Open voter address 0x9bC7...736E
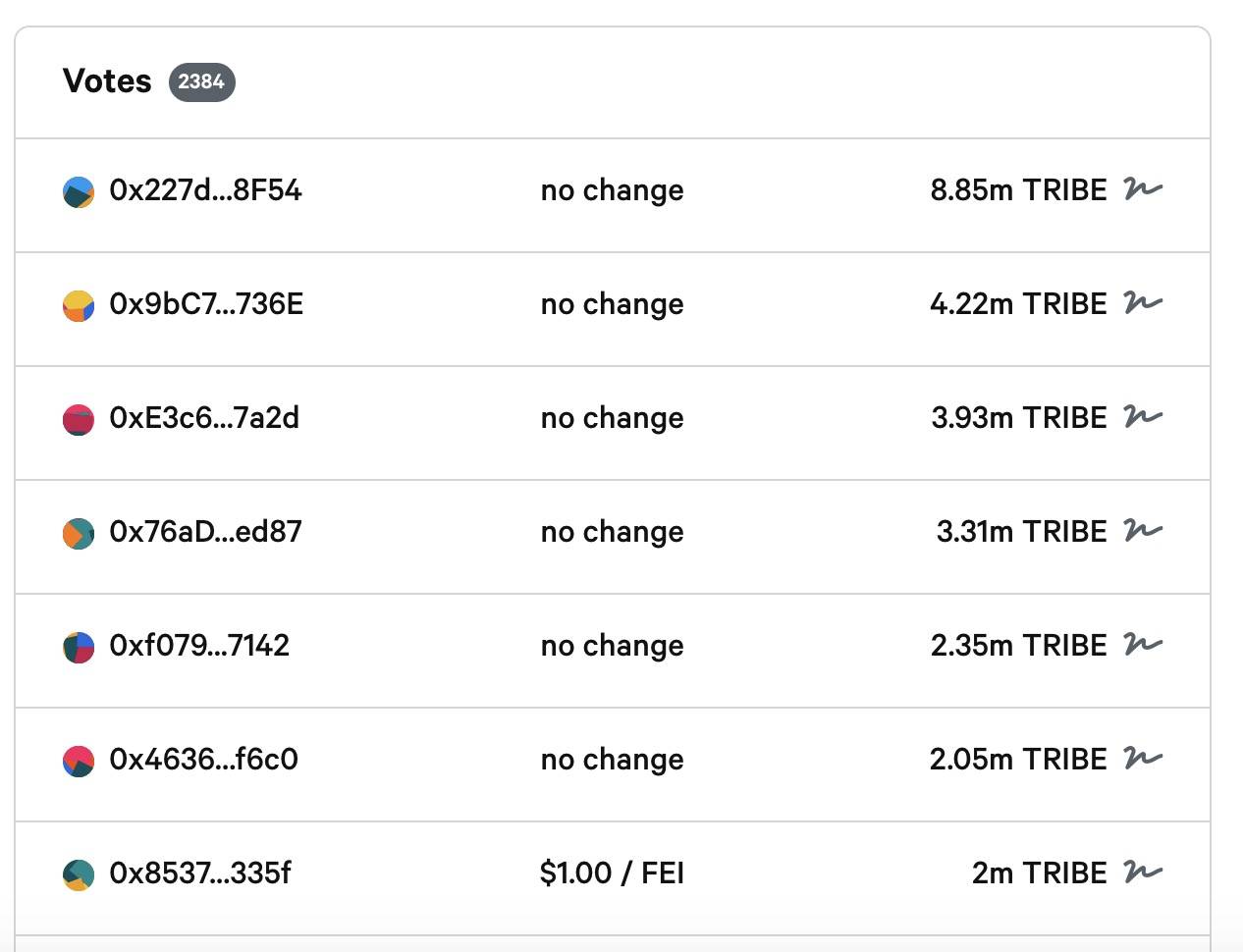This screenshot has height=952, width=1243. pos(206,304)
